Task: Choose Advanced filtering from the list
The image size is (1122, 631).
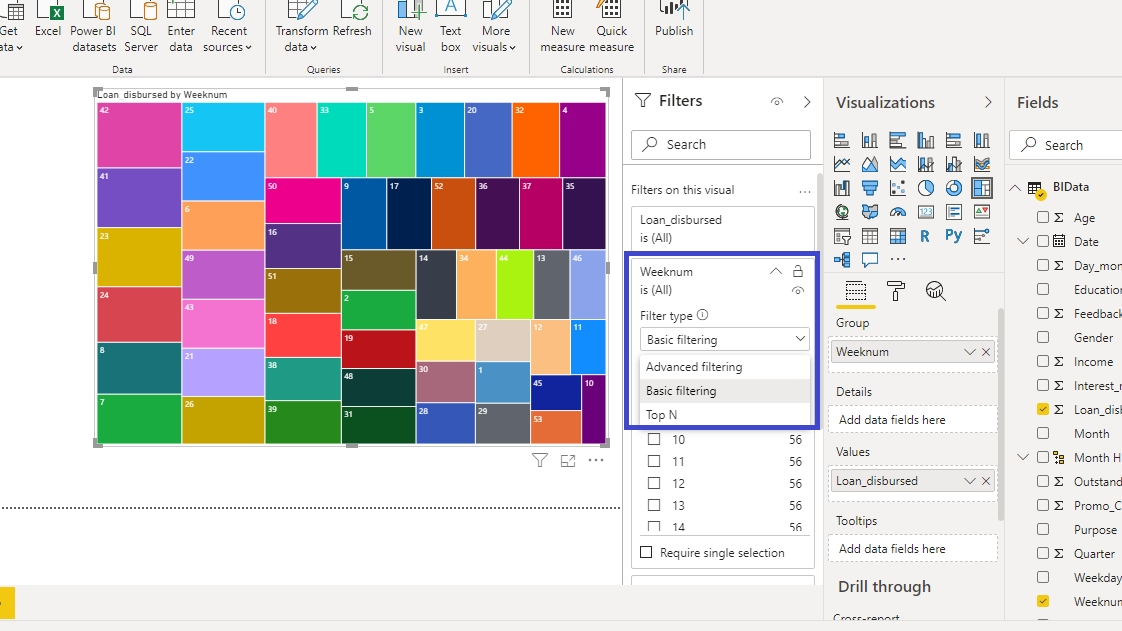Action: (x=694, y=367)
